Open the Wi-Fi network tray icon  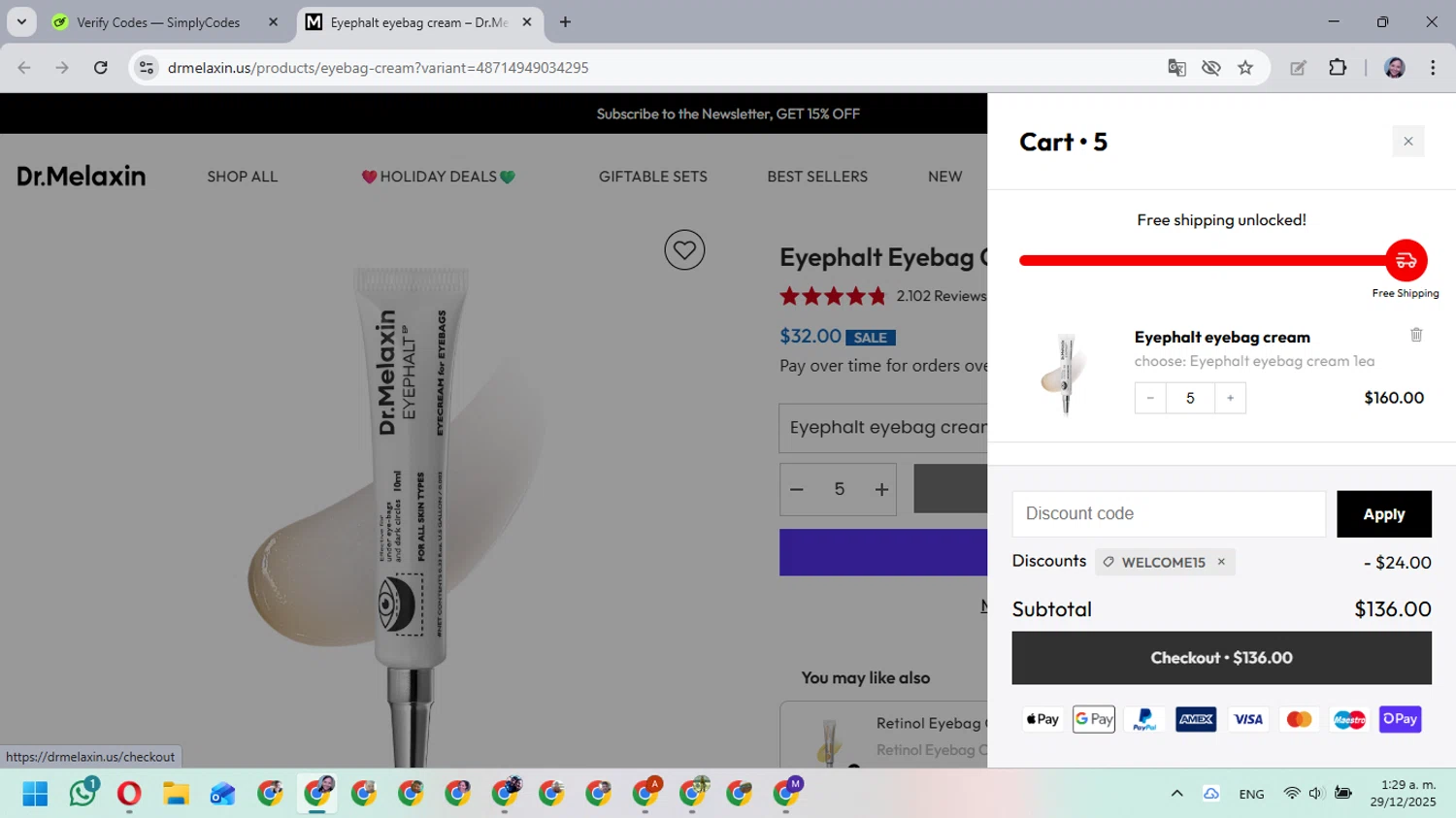[x=1291, y=794]
